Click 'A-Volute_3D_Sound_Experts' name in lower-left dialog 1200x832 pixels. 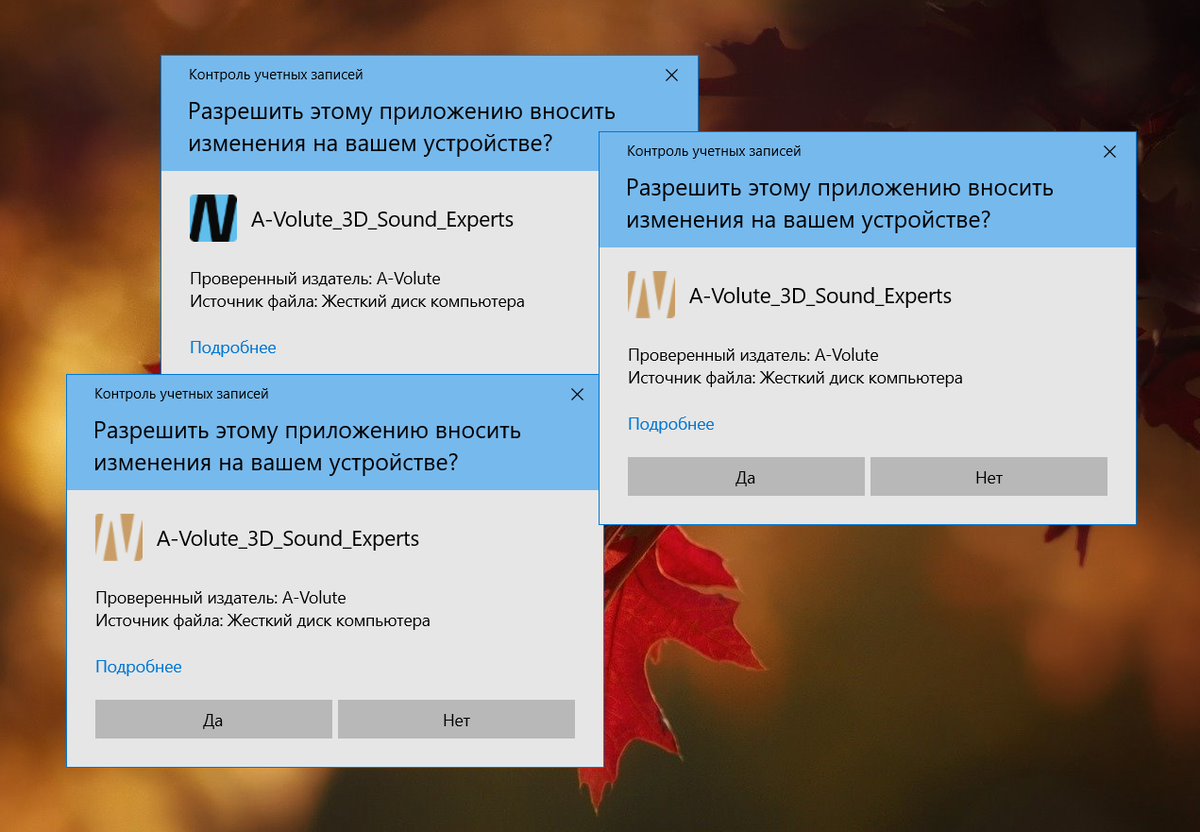click(x=288, y=538)
